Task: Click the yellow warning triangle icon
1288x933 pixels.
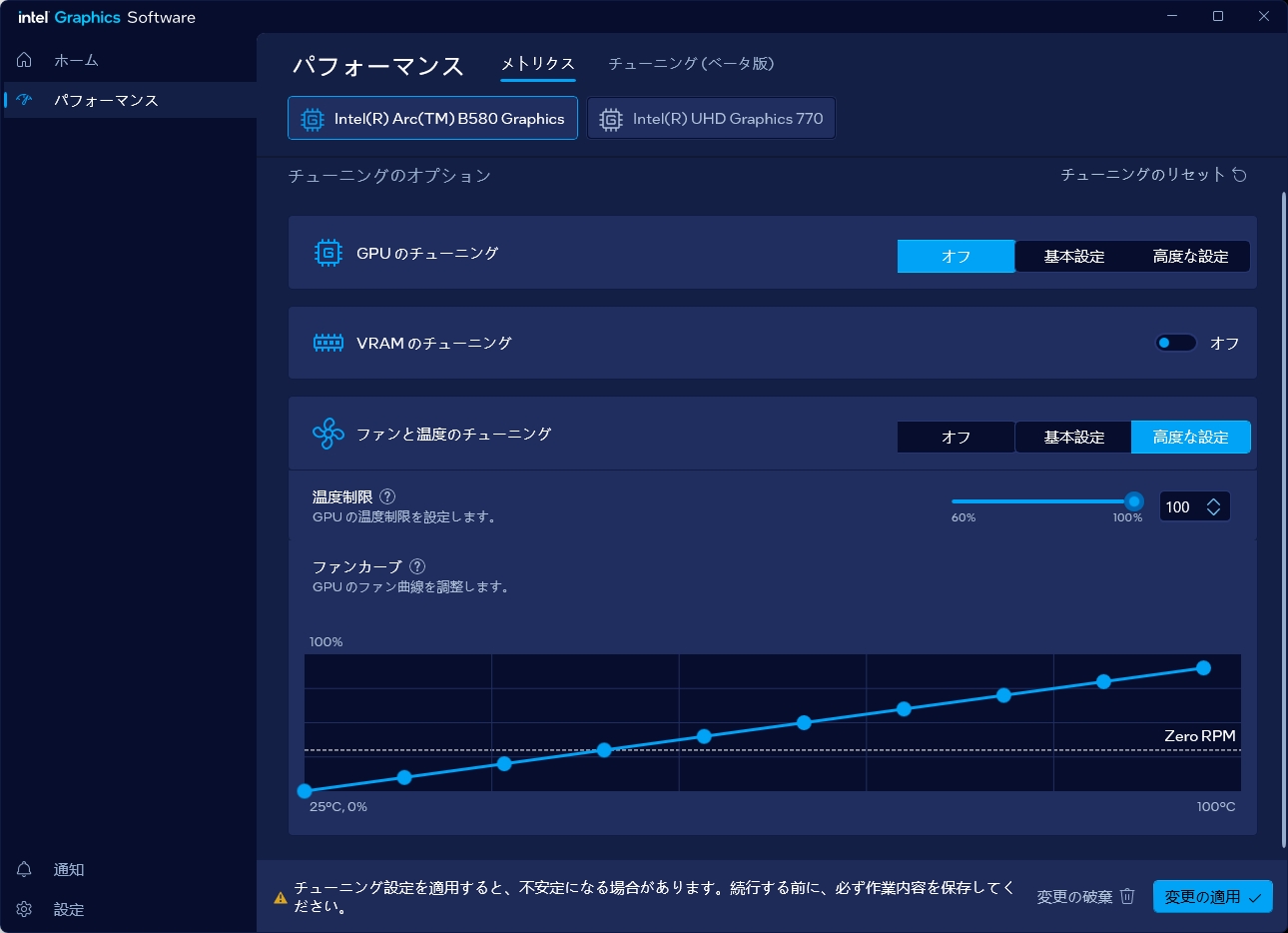Action: coord(281,898)
